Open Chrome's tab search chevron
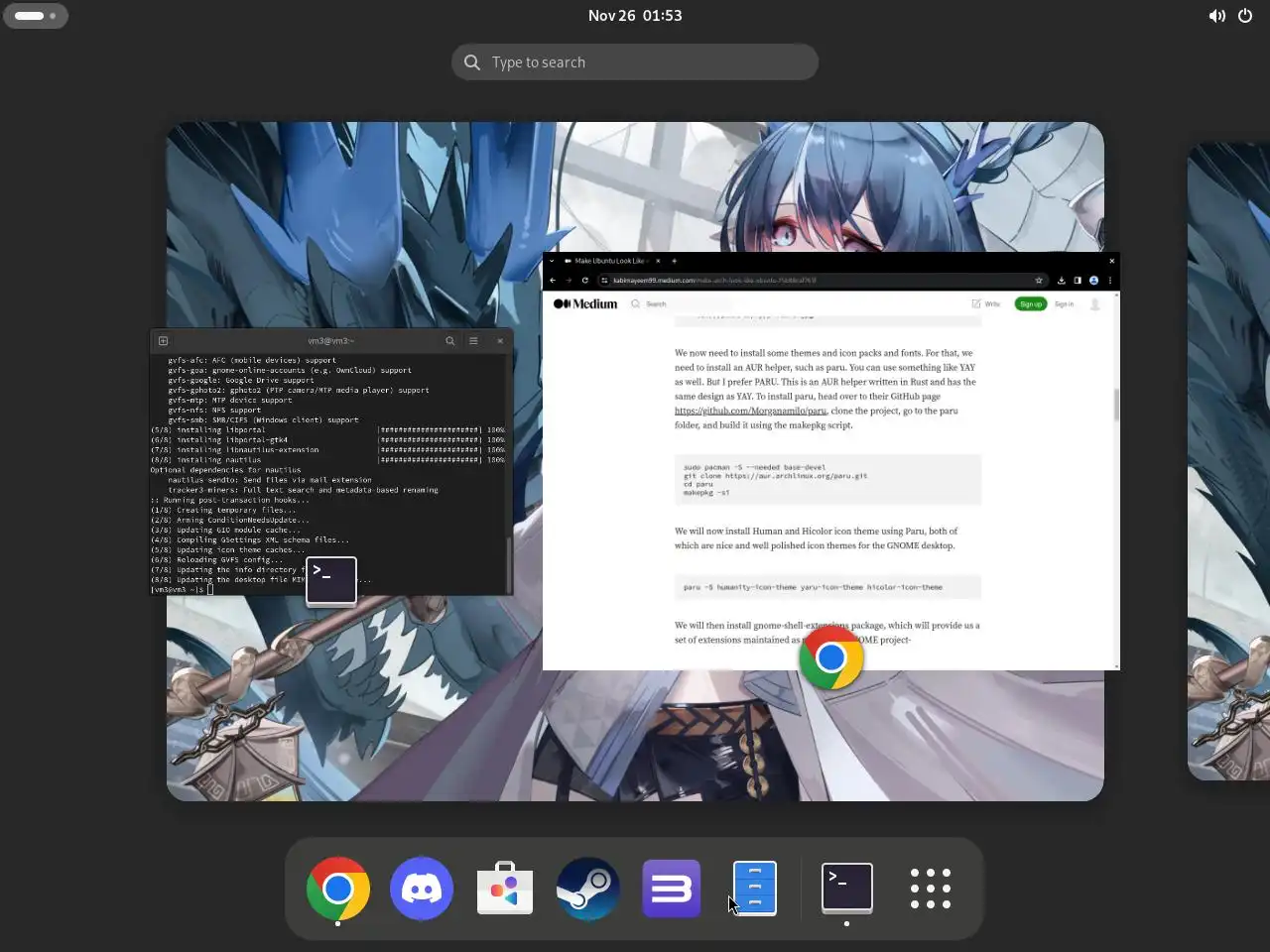This screenshot has width=1270, height=952. tap(552, 261)
